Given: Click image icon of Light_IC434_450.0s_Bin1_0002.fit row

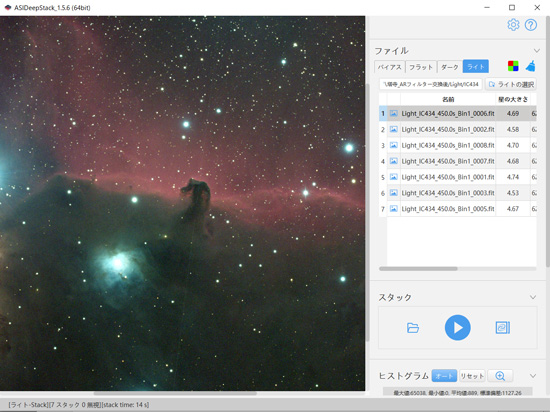Looking at the screenshot, I should click(394, 129).
